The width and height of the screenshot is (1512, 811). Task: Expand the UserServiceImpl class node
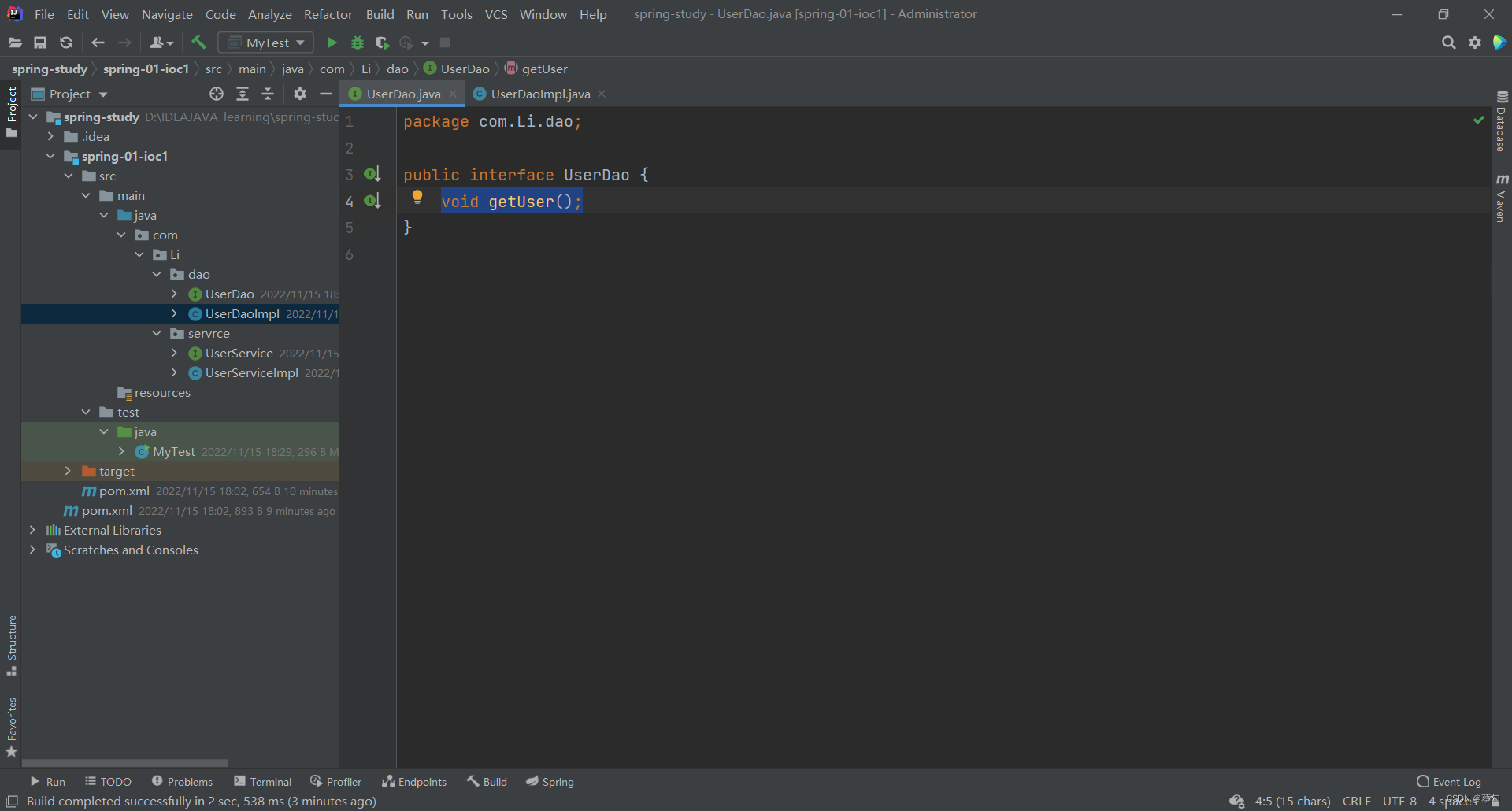pyautogui.click(x=174, y=372)
